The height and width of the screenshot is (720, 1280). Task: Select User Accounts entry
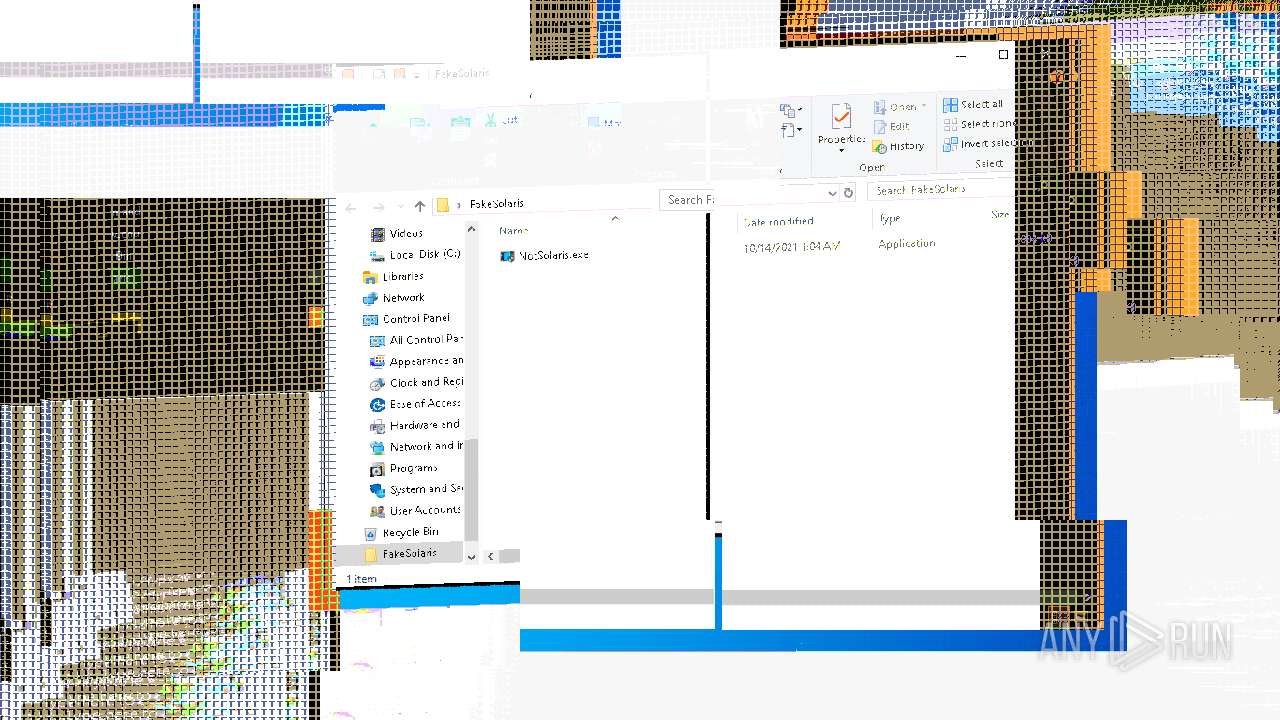coord(416,510)
